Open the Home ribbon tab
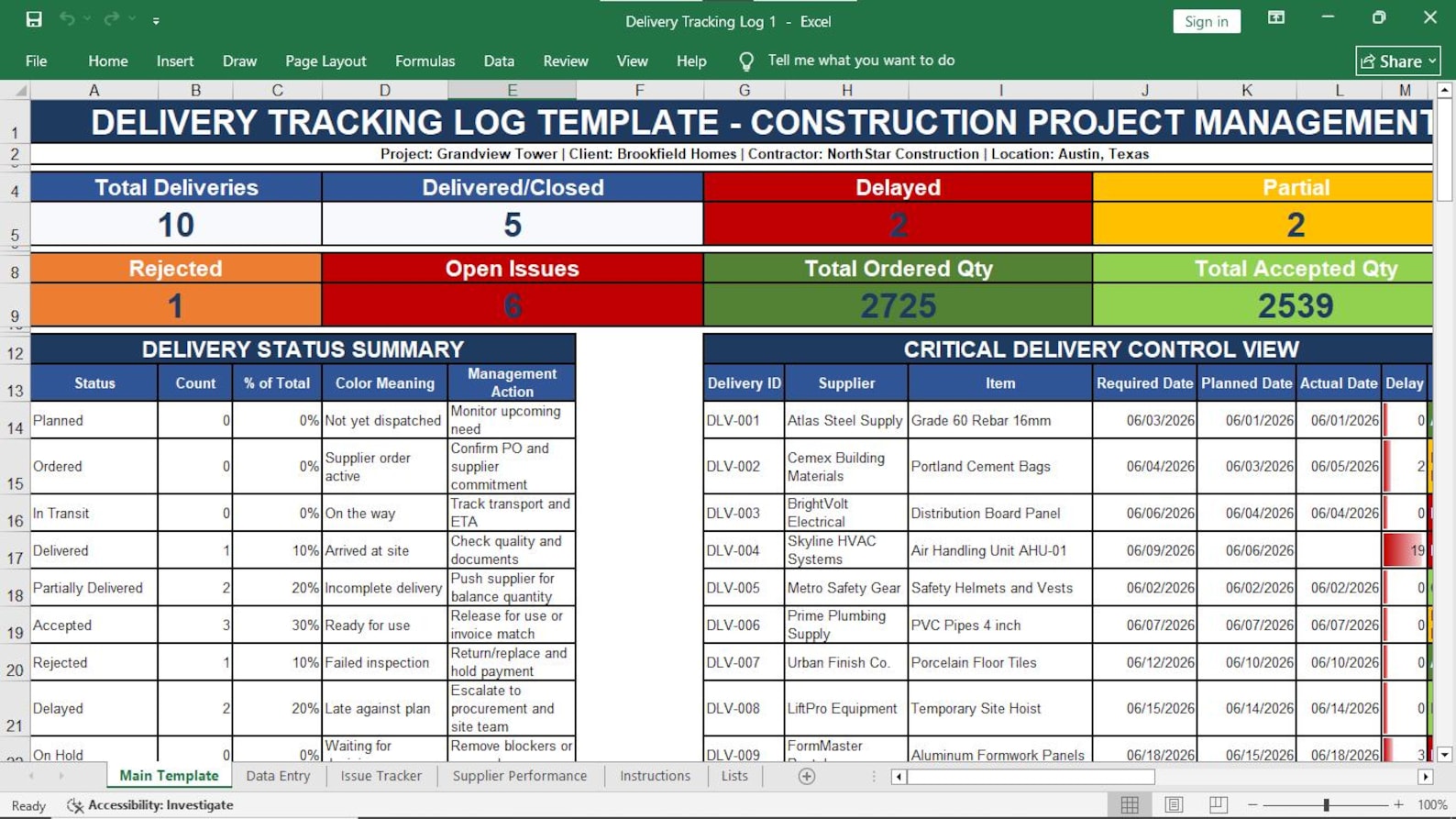Screen dimensions: 1456x819 (108, 61)
